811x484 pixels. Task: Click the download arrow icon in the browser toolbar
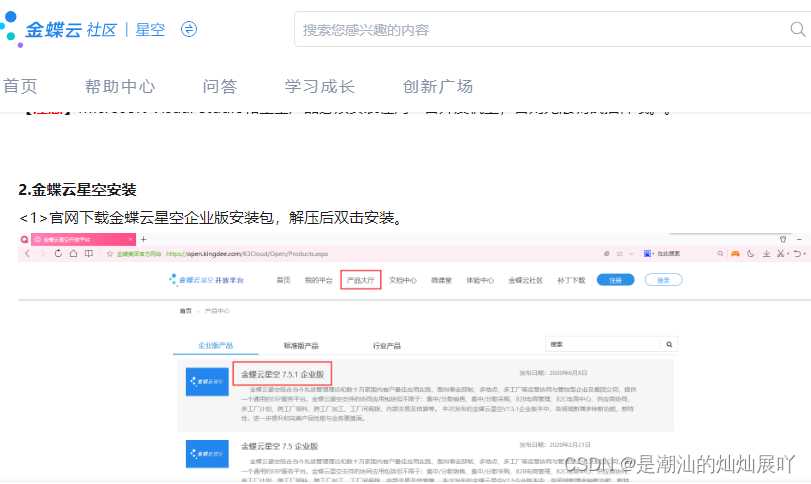pos(766,254)
